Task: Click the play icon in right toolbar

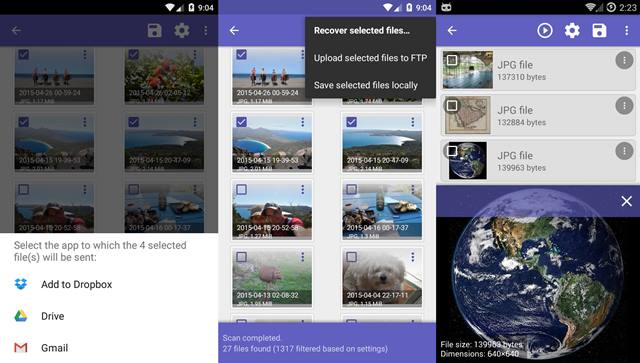Action: tap(544, 31)
